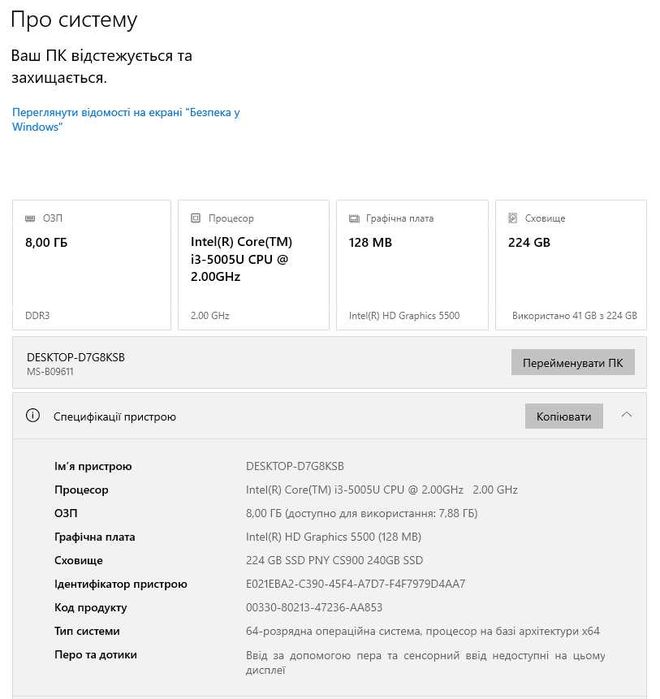Click the Сховище storage drive icon
The height and width of the screenshot is (699, 660).
[x=513, y=218]
